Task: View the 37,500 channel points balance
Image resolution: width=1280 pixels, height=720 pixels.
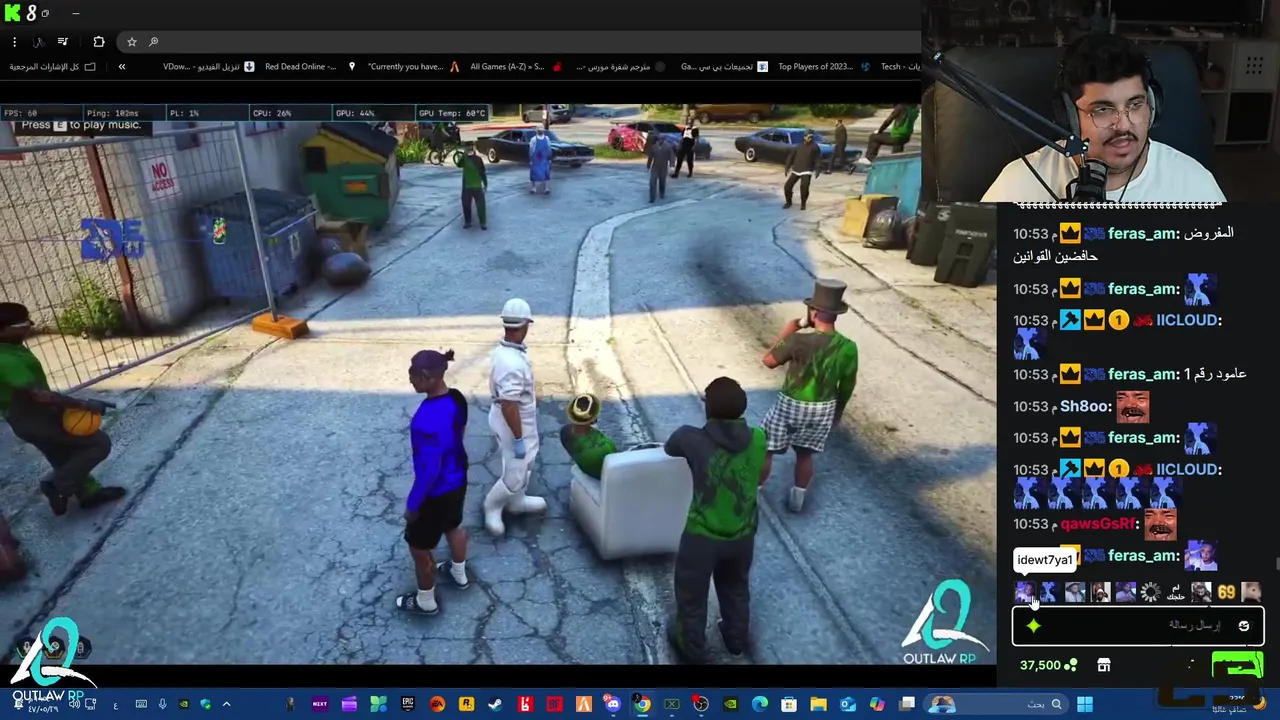Action: [1048, 665]
